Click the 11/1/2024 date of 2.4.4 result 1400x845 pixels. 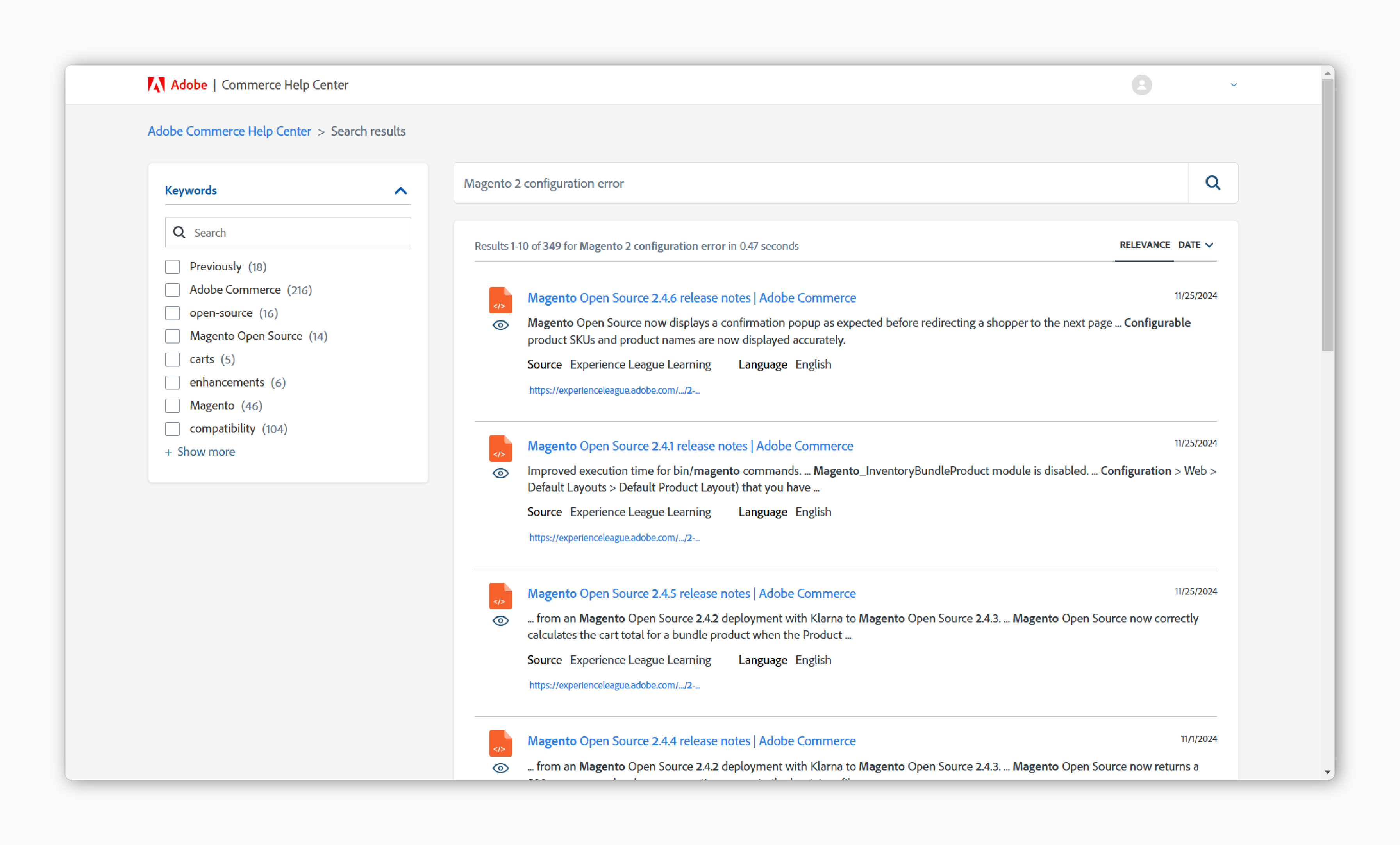[x=1199, y=739]
